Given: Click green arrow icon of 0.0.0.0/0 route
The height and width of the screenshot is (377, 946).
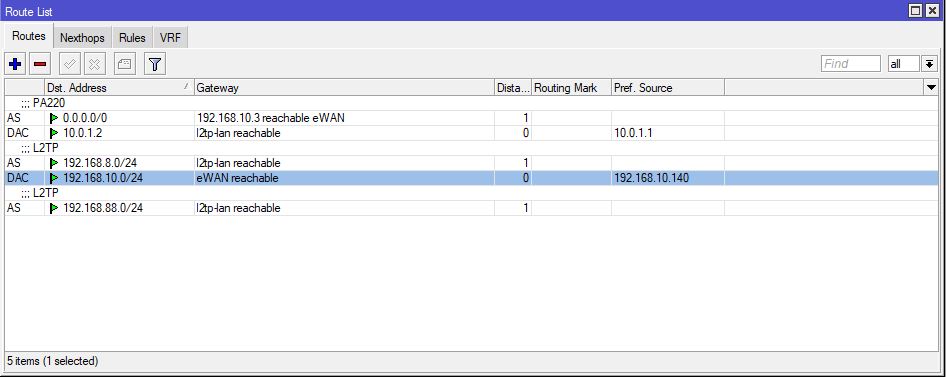Looking at the screenshot, I should click(55, 118).
